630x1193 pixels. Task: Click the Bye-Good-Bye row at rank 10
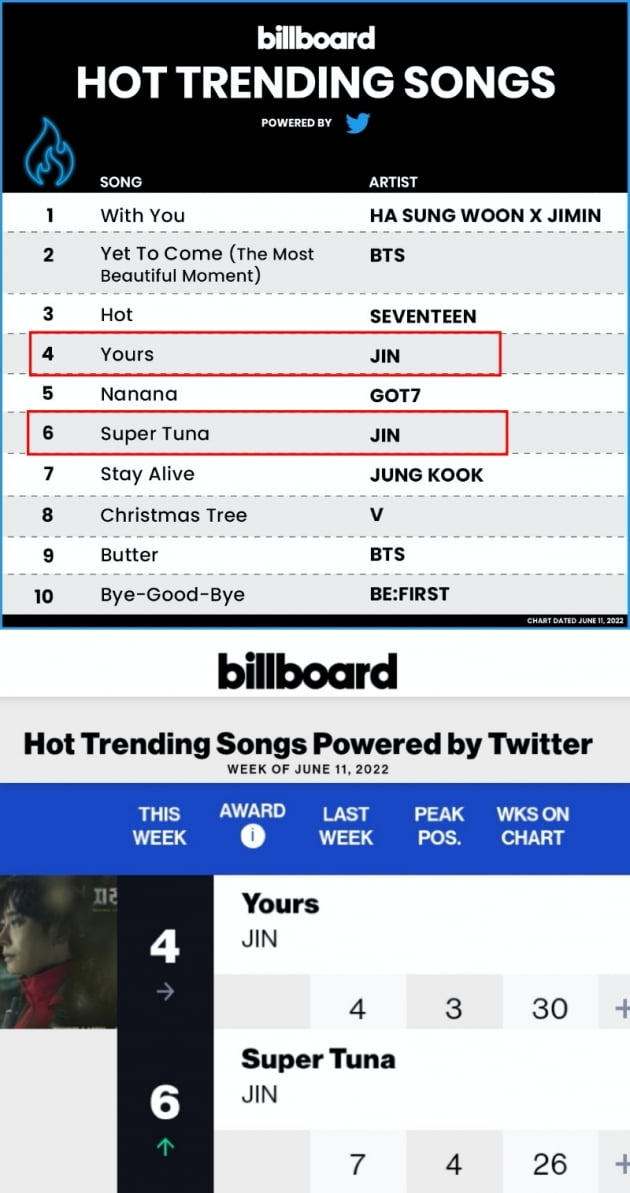pos(315,594)
